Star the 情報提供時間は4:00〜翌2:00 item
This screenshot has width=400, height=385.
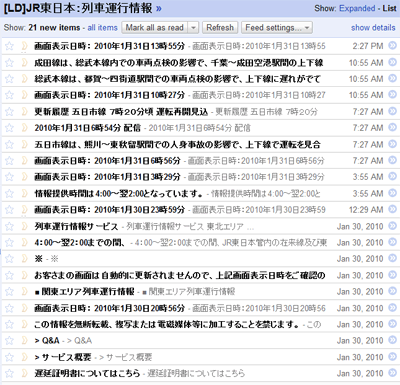pos(9,193)
